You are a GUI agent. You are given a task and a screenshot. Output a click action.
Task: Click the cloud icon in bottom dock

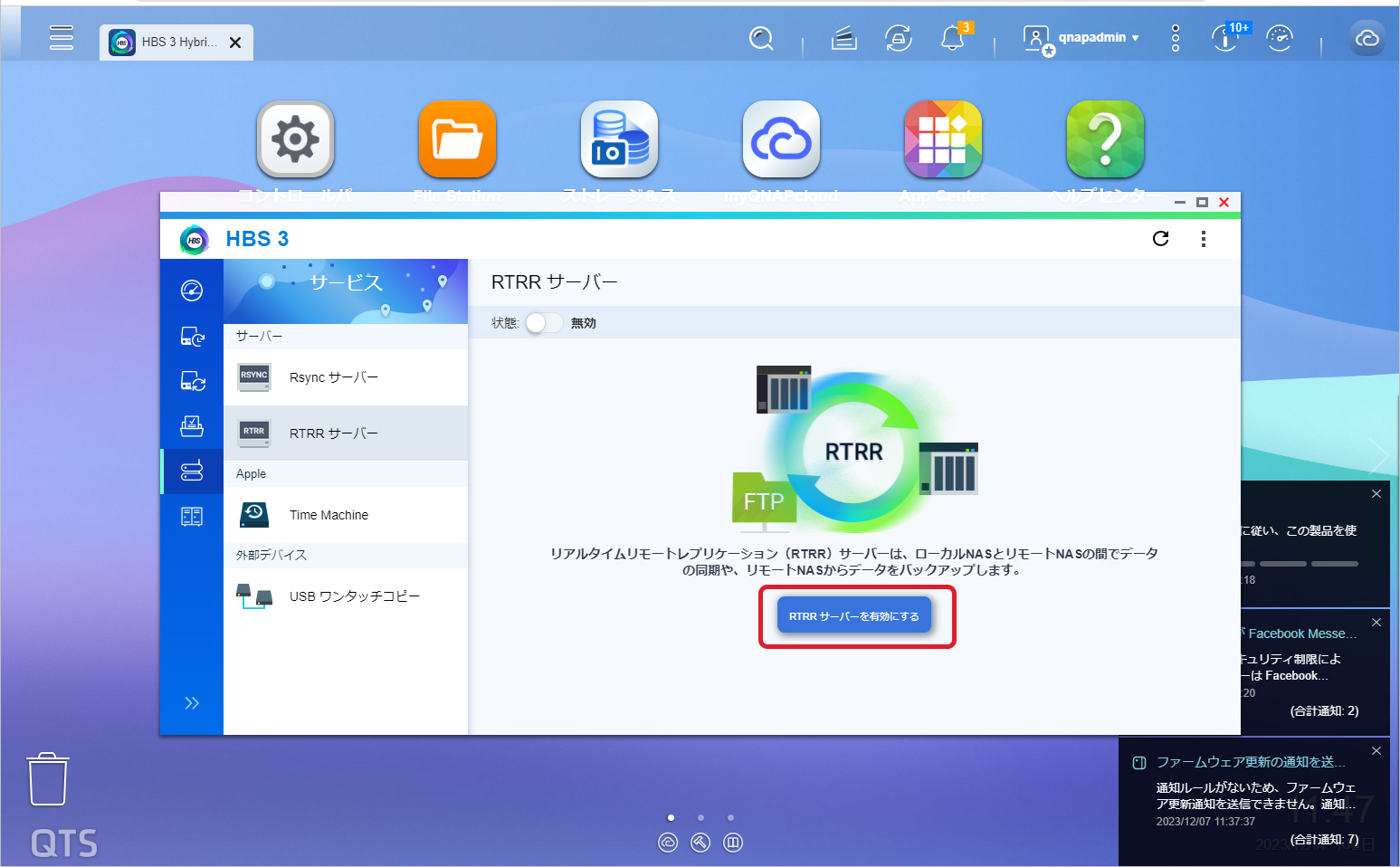pos(668,843)
